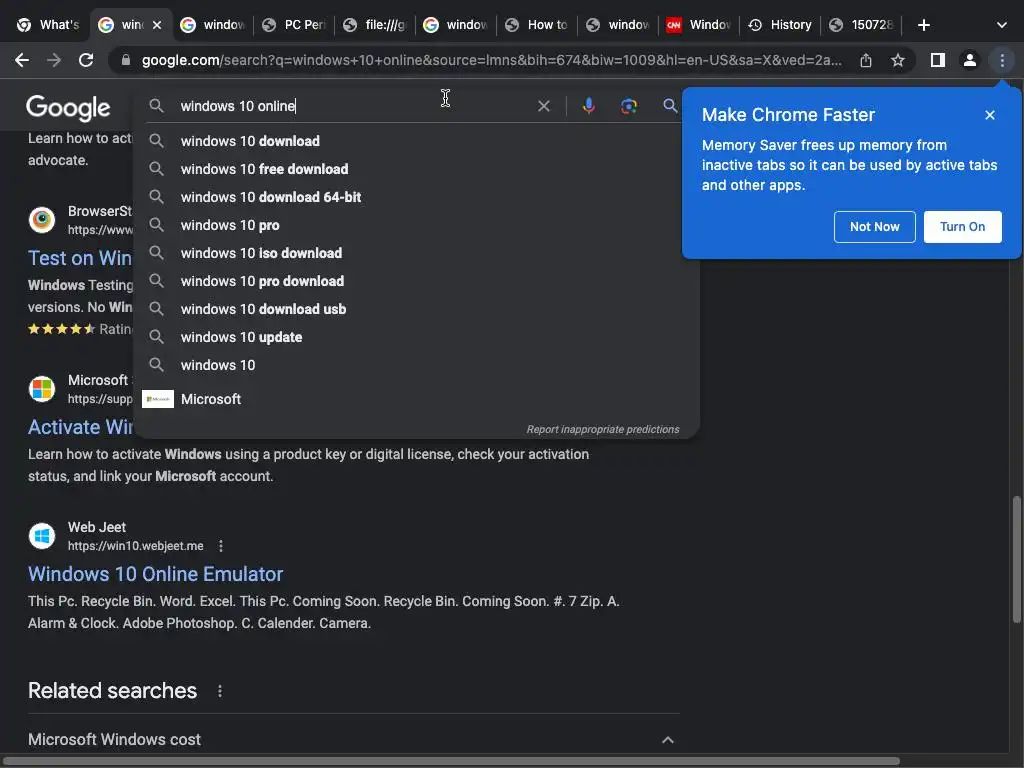Viewport: 1024px width, 768px height.
Task: Collapse Microsoft Windows cost section
Action: tap(667, 739)
